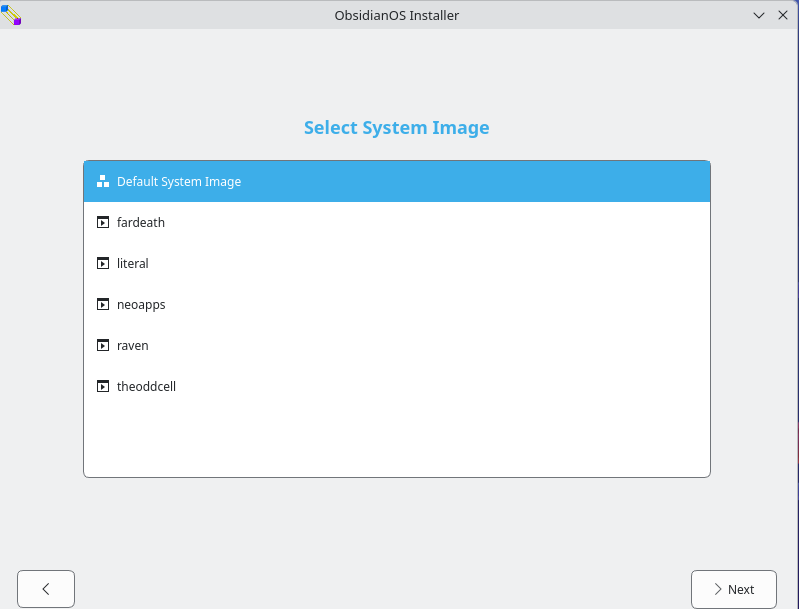Select the Default System Image entry
This screenshot has height=609, width=799.
pos(396,181)
